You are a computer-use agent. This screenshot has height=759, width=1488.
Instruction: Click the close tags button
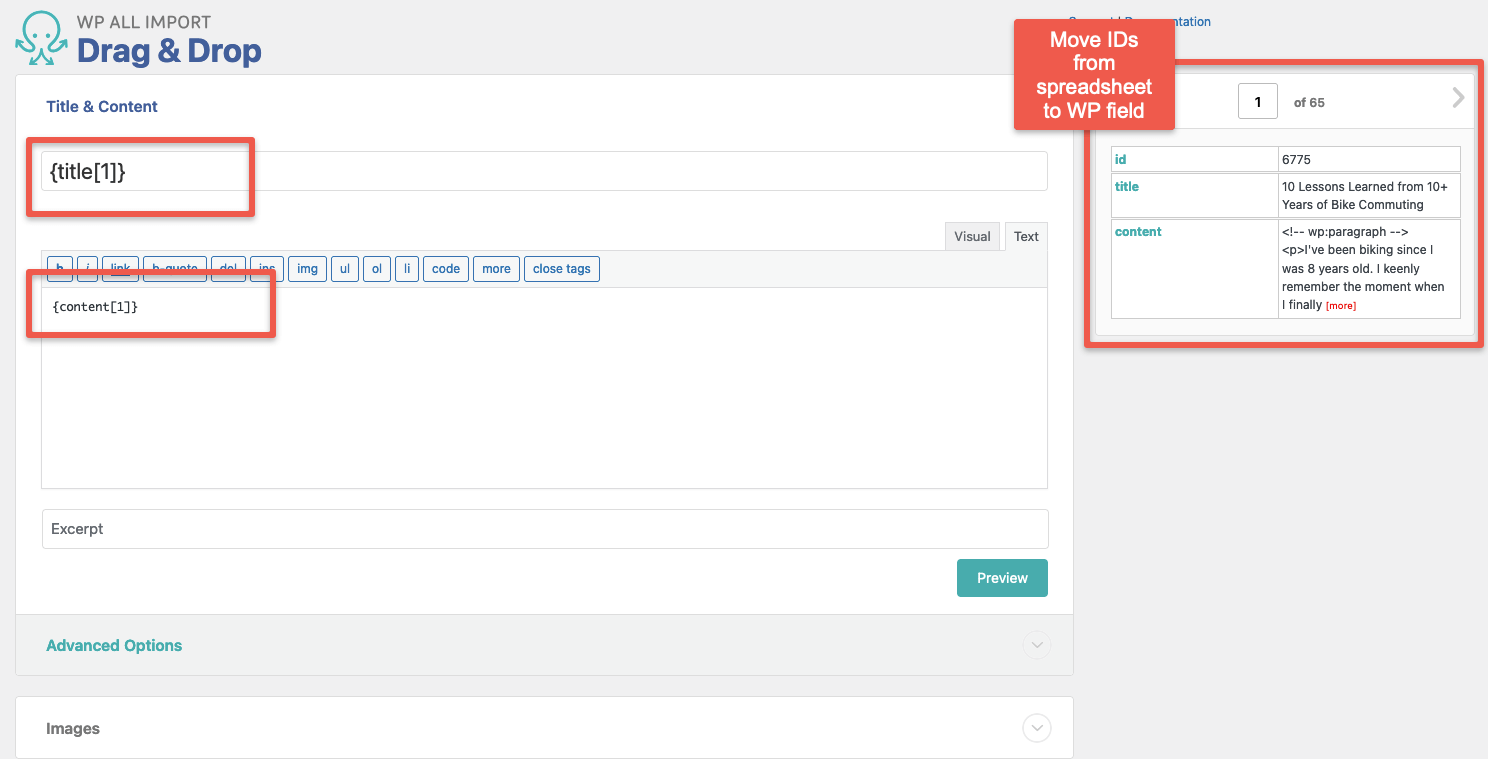tap(562, 269)
